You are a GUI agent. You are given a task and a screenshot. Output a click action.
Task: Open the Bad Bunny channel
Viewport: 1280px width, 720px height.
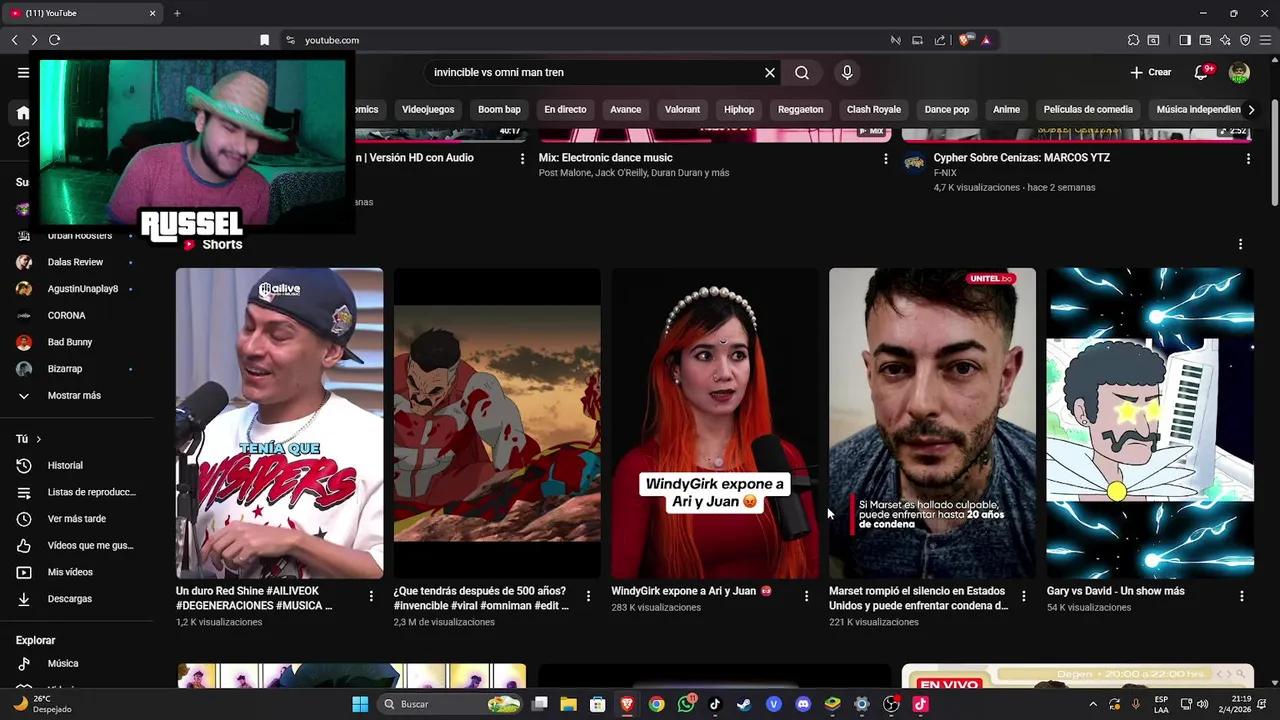74,342
